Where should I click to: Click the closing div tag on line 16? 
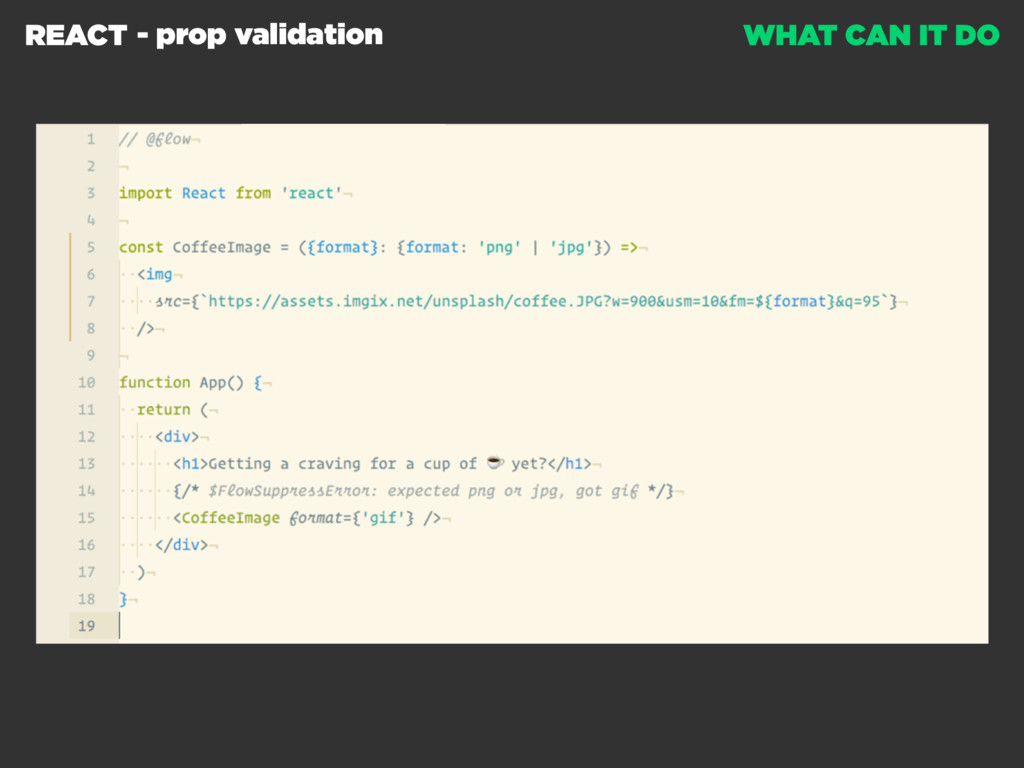[181, 545]
